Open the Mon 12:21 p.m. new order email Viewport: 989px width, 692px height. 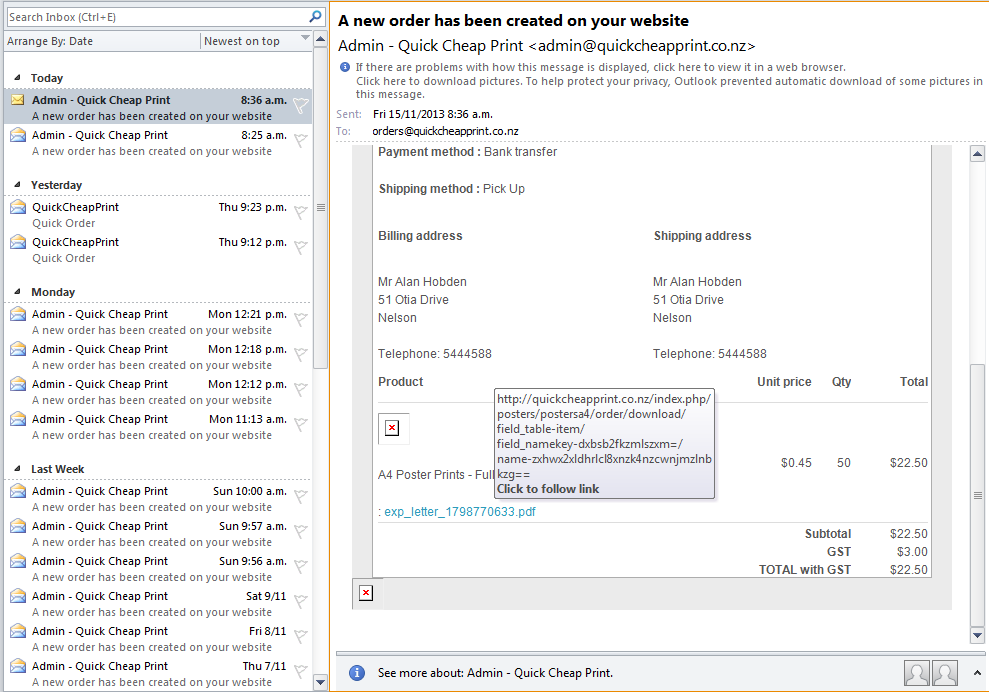coord(158,322)
